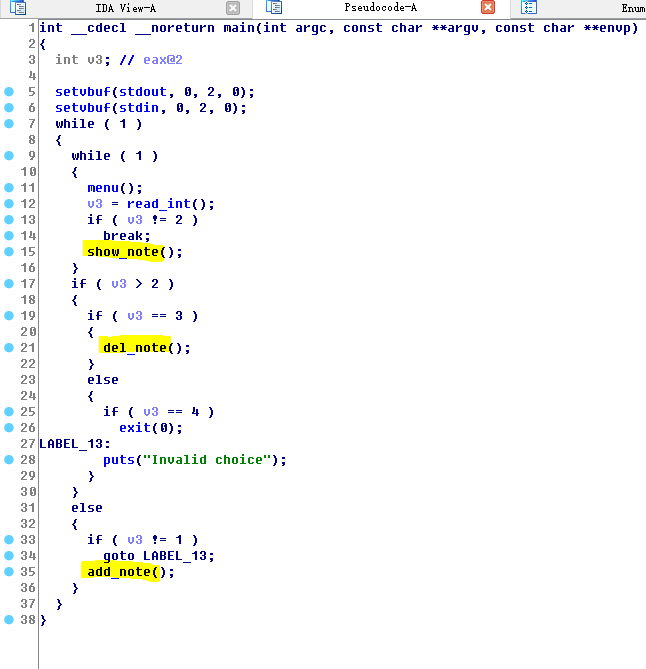646x669 pixels.
Task: Toggle breakpoint dot on line 15
Action: tap(9, 252)
